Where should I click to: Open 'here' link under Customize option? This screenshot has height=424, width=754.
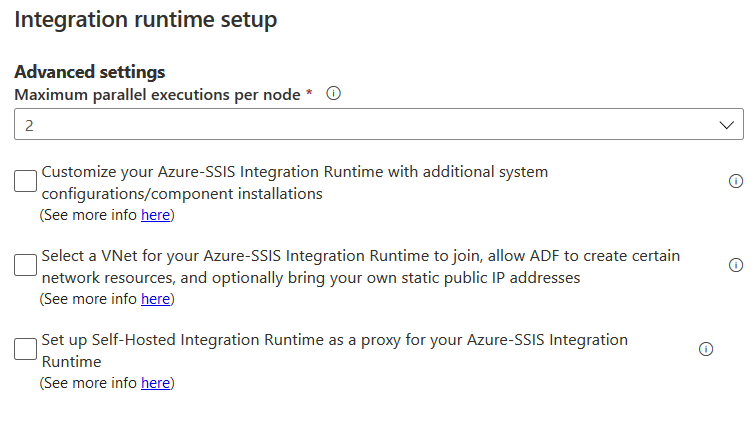click(x=155, y=215)
